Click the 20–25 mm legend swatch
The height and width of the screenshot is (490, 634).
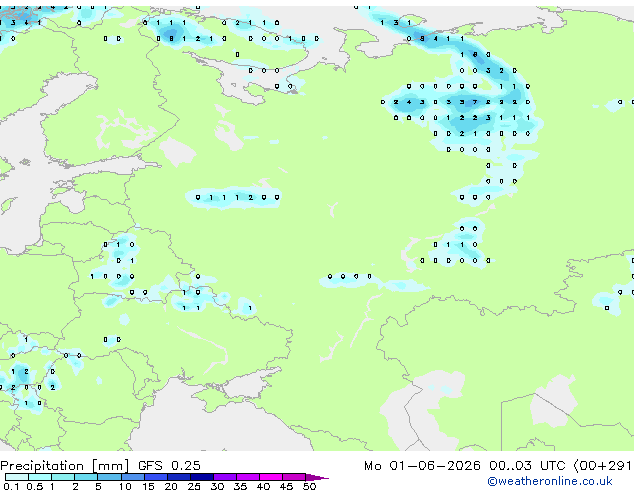pyautogui.click(x=179, y=477)
